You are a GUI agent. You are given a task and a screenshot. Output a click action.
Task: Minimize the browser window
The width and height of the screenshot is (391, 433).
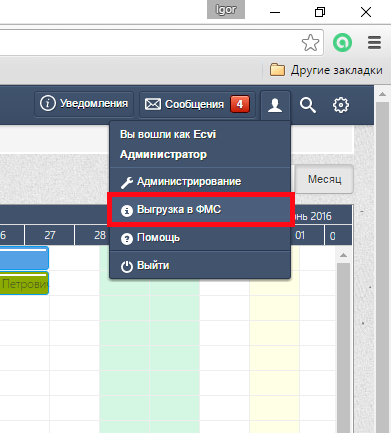coord(275,13)
